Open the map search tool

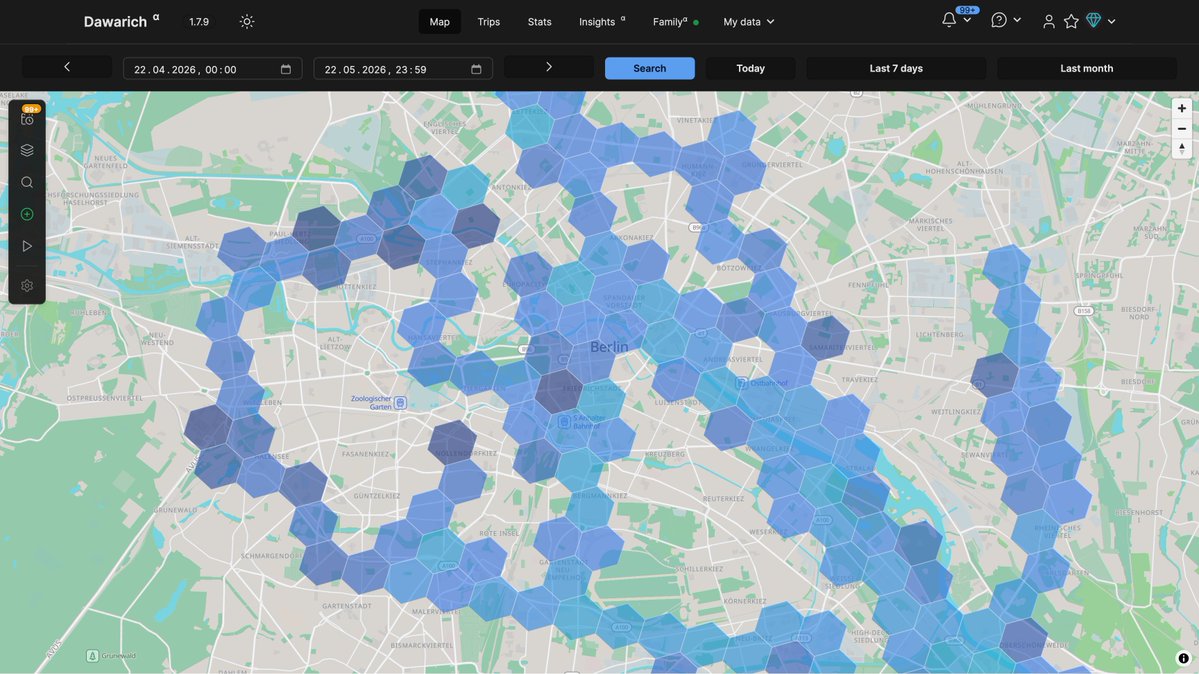pos(27,182)
